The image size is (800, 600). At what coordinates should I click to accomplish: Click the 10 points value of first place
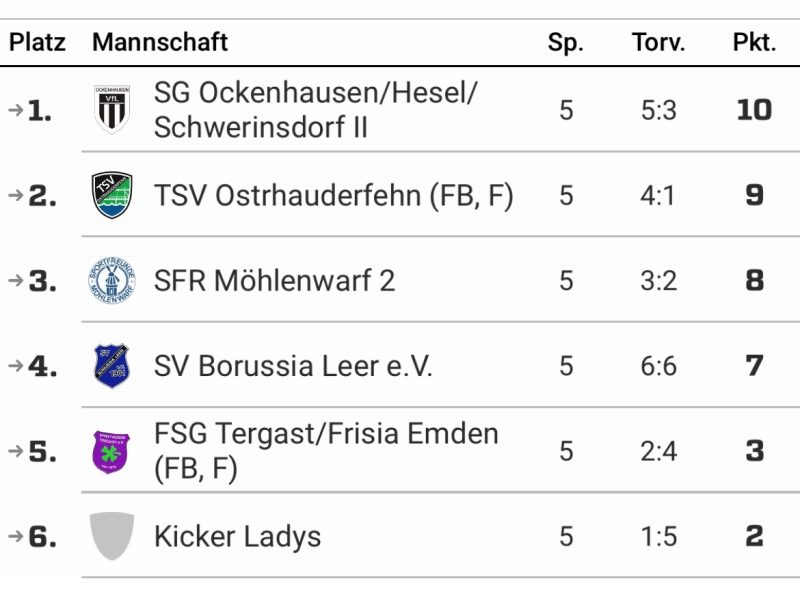pyautogui.click(x=754, y=110)
